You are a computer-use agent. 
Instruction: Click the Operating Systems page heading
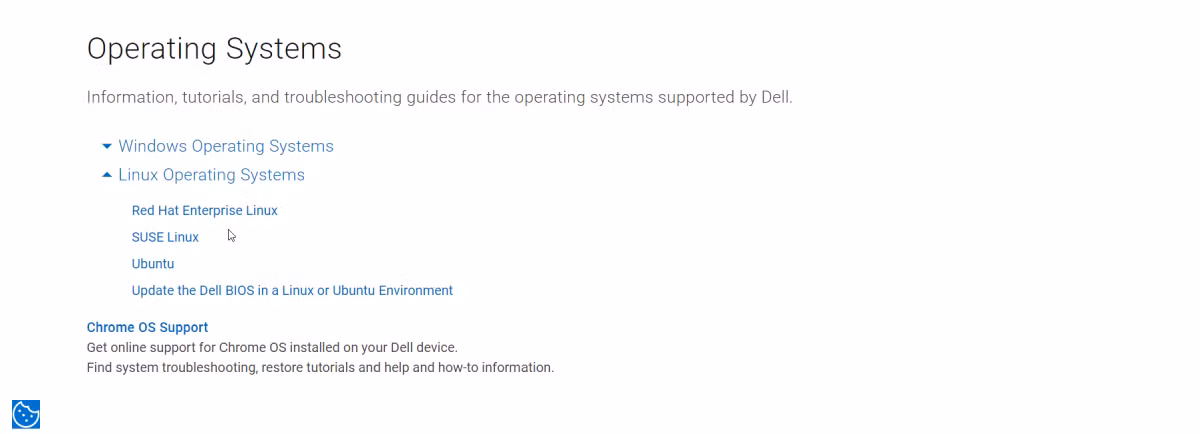pyautogui.click(x=214, y=49)
